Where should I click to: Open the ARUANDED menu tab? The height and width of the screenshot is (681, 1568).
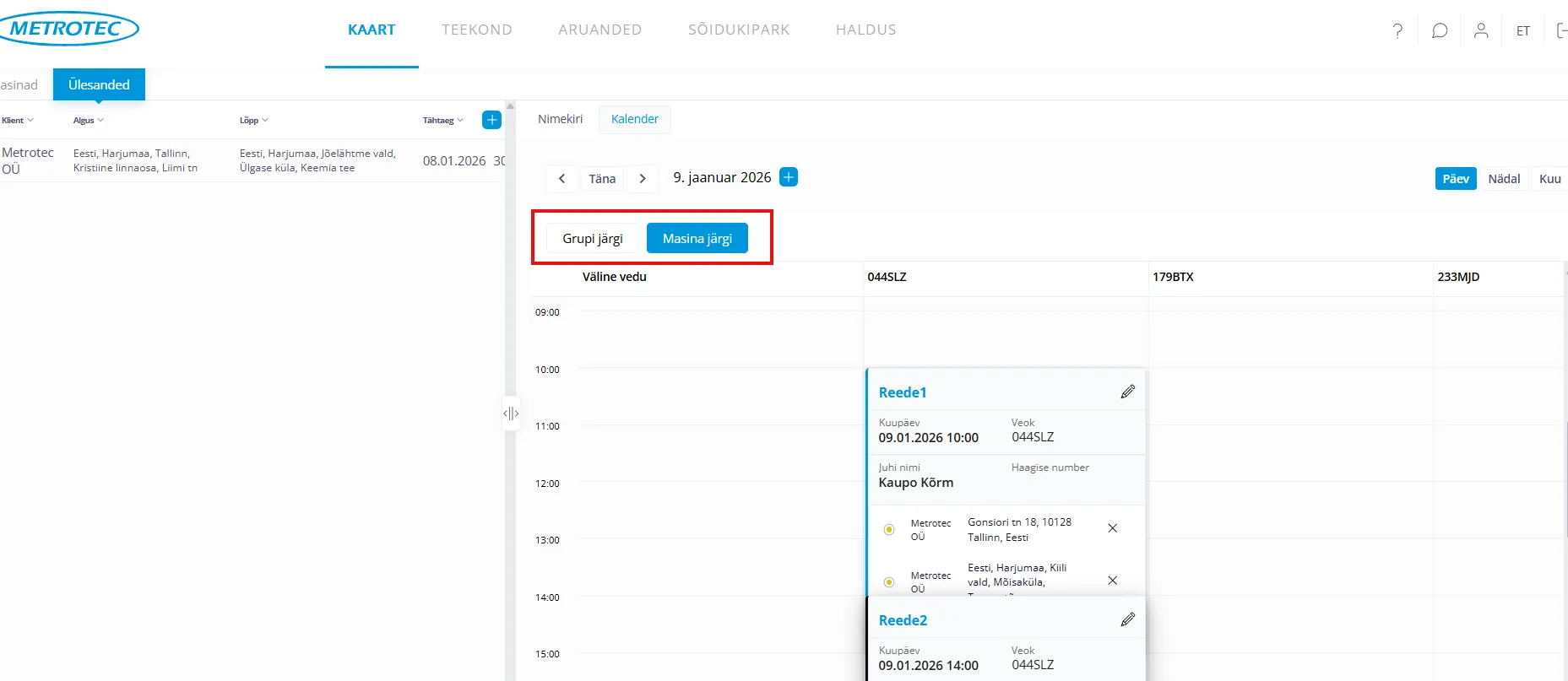pos(600,30)
